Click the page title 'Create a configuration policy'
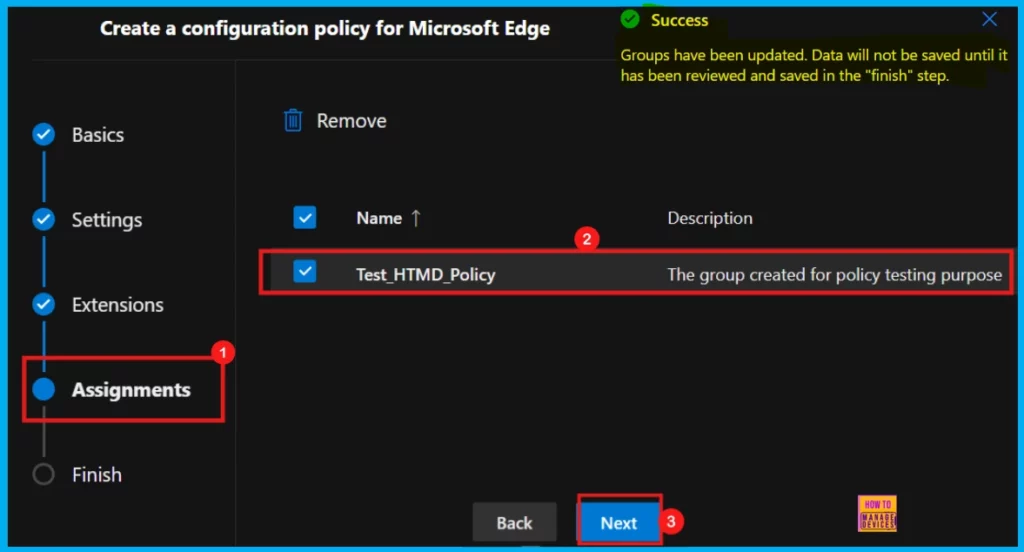This screenshot has height=552, width=1024. tap(325, 28)
